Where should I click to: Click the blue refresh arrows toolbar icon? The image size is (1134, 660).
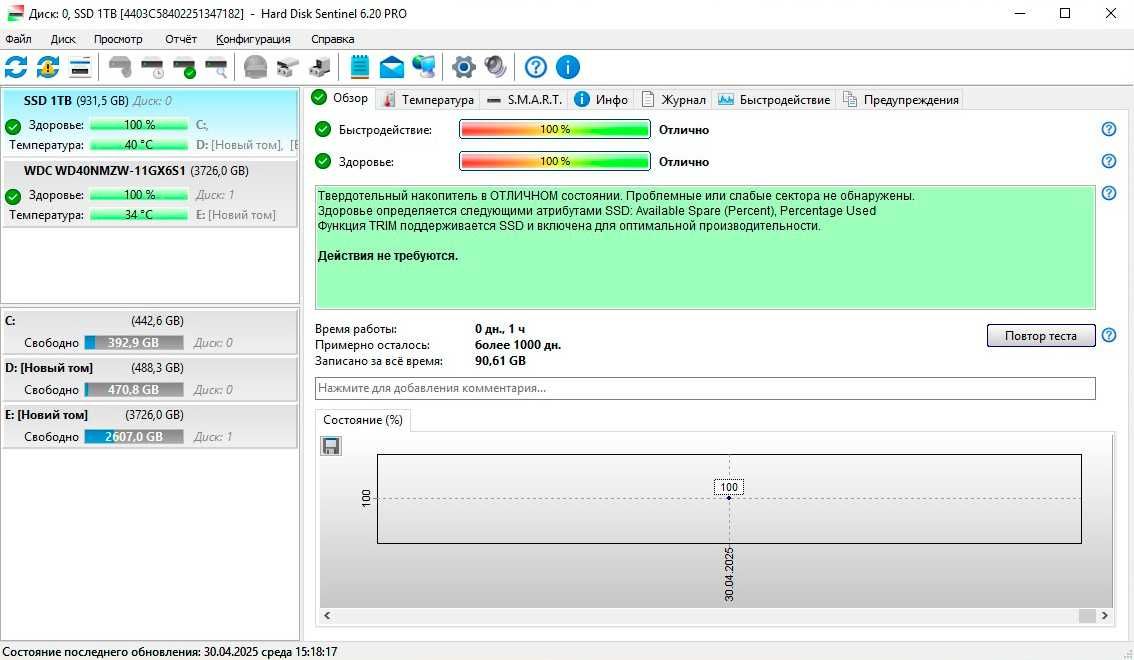coord(16,67)
